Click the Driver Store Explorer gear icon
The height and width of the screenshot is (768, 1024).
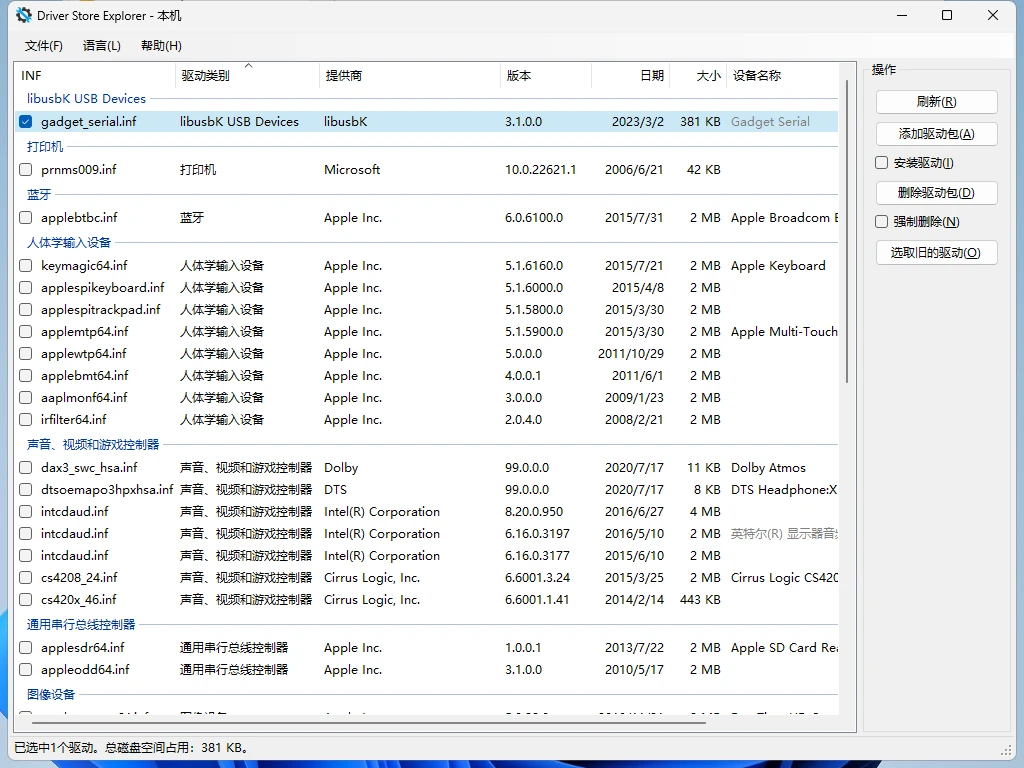tap(24, 15)
